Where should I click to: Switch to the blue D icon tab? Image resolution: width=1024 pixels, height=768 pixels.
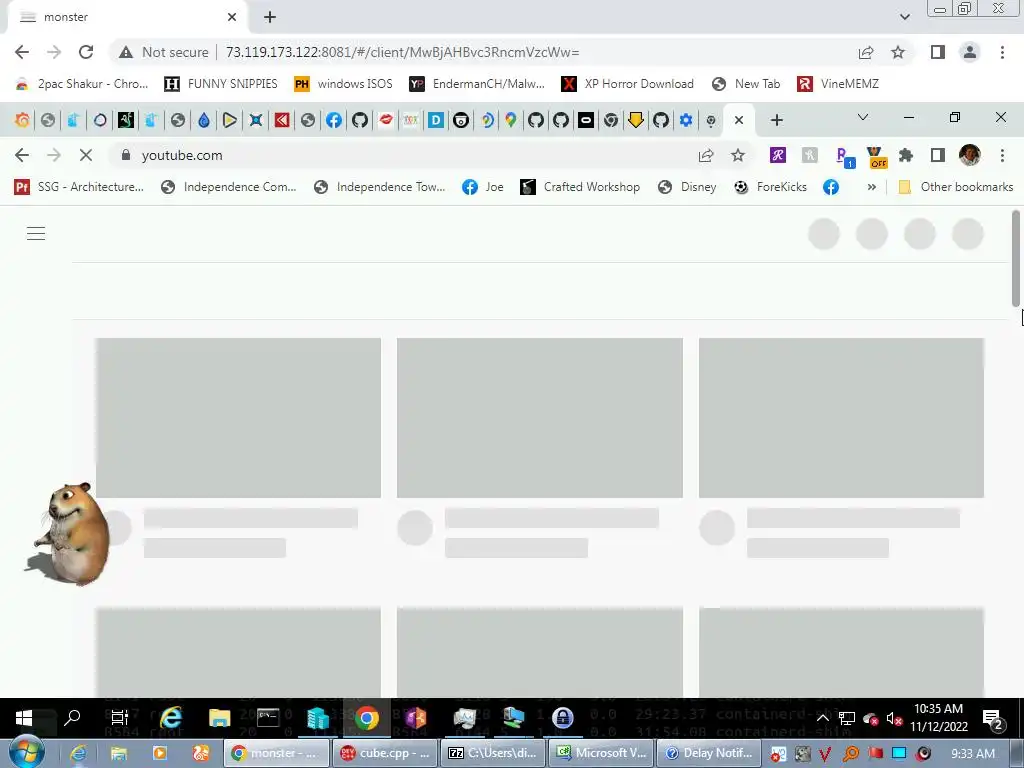(436, 120)
